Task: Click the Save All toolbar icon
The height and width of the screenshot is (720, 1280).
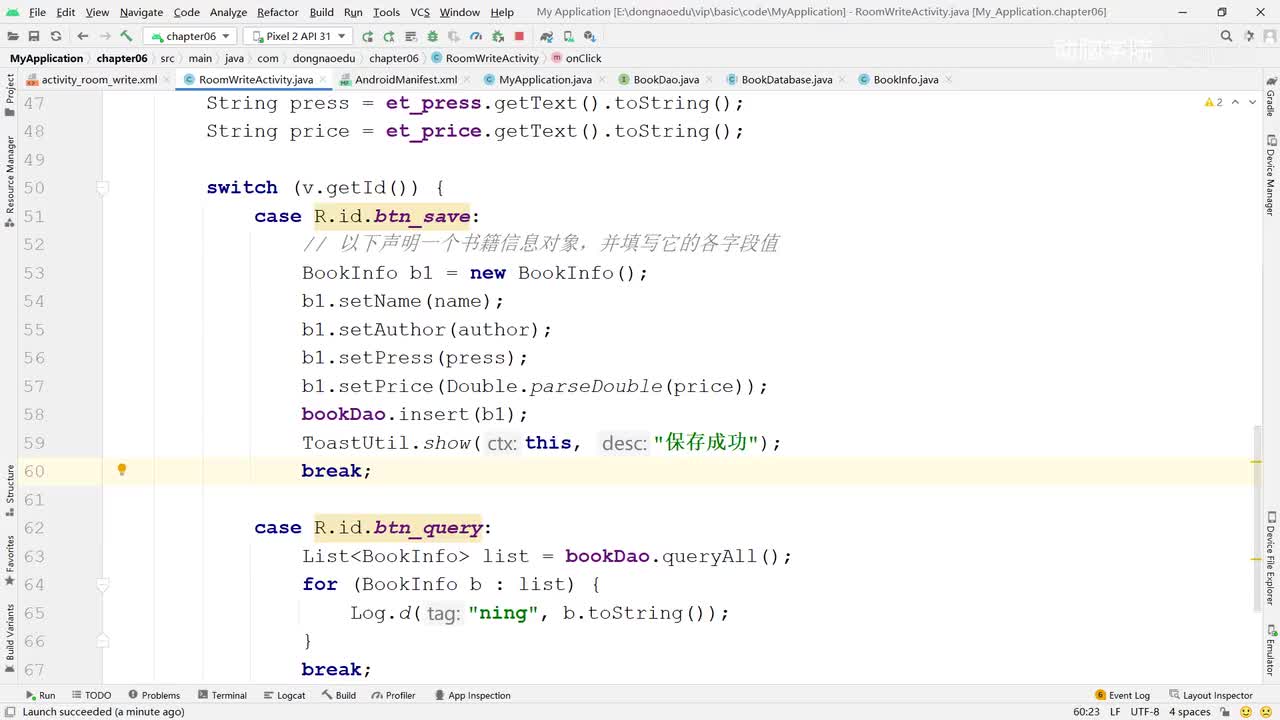Action: 34,36
